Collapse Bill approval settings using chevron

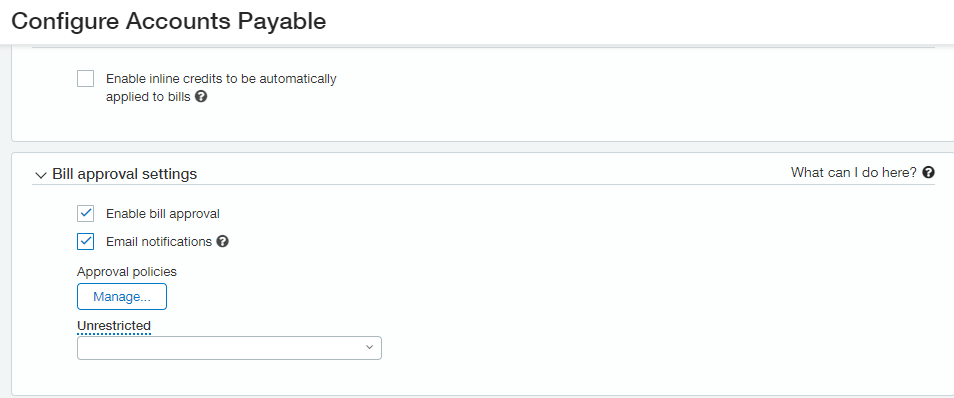pos(41,175)
